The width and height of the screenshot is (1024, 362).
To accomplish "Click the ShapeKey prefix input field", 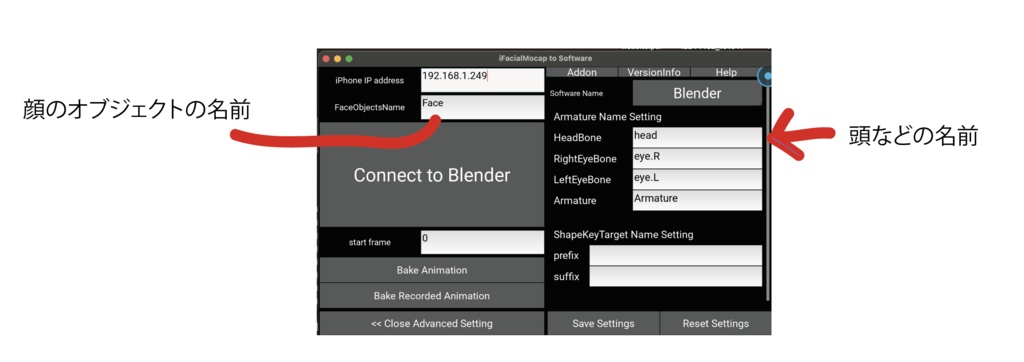I will tap(675, 255).
